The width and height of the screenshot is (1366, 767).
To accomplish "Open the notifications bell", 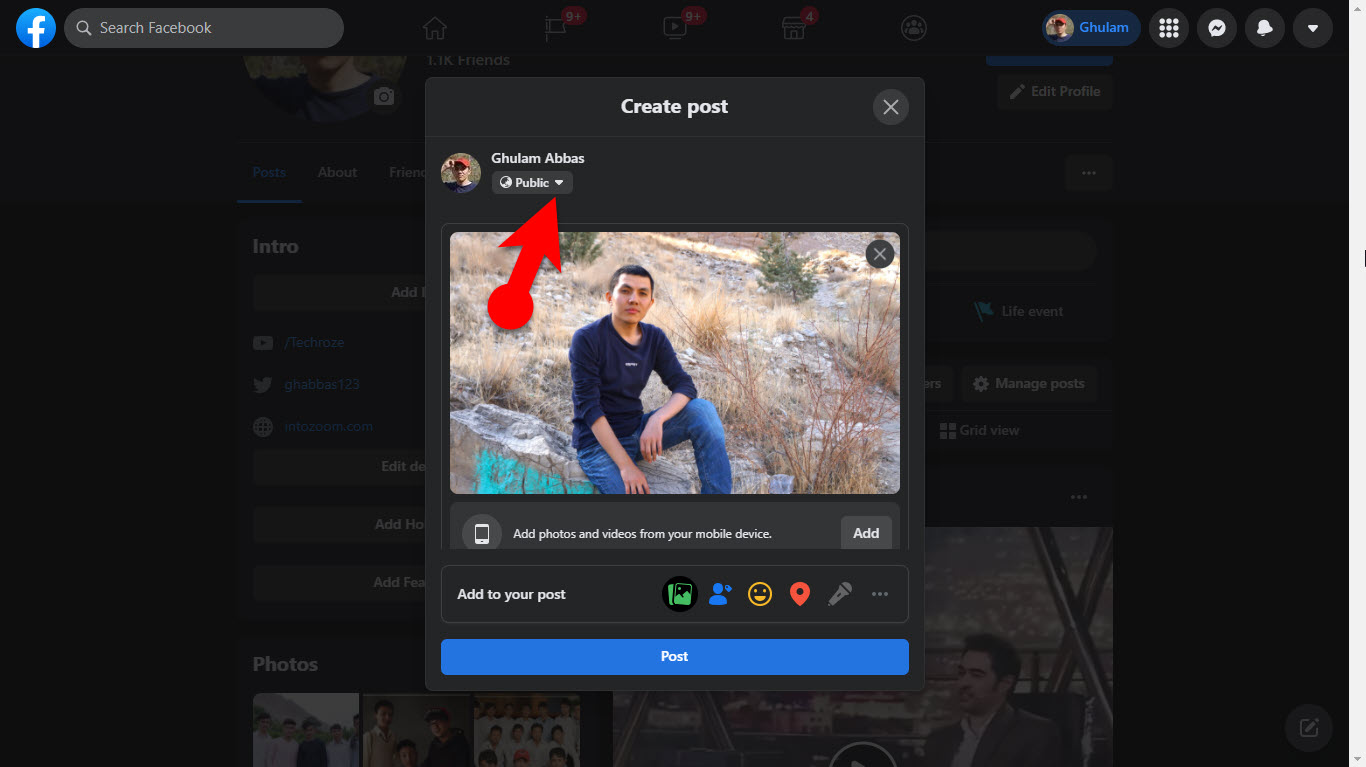I will (x=1265, y=28).
